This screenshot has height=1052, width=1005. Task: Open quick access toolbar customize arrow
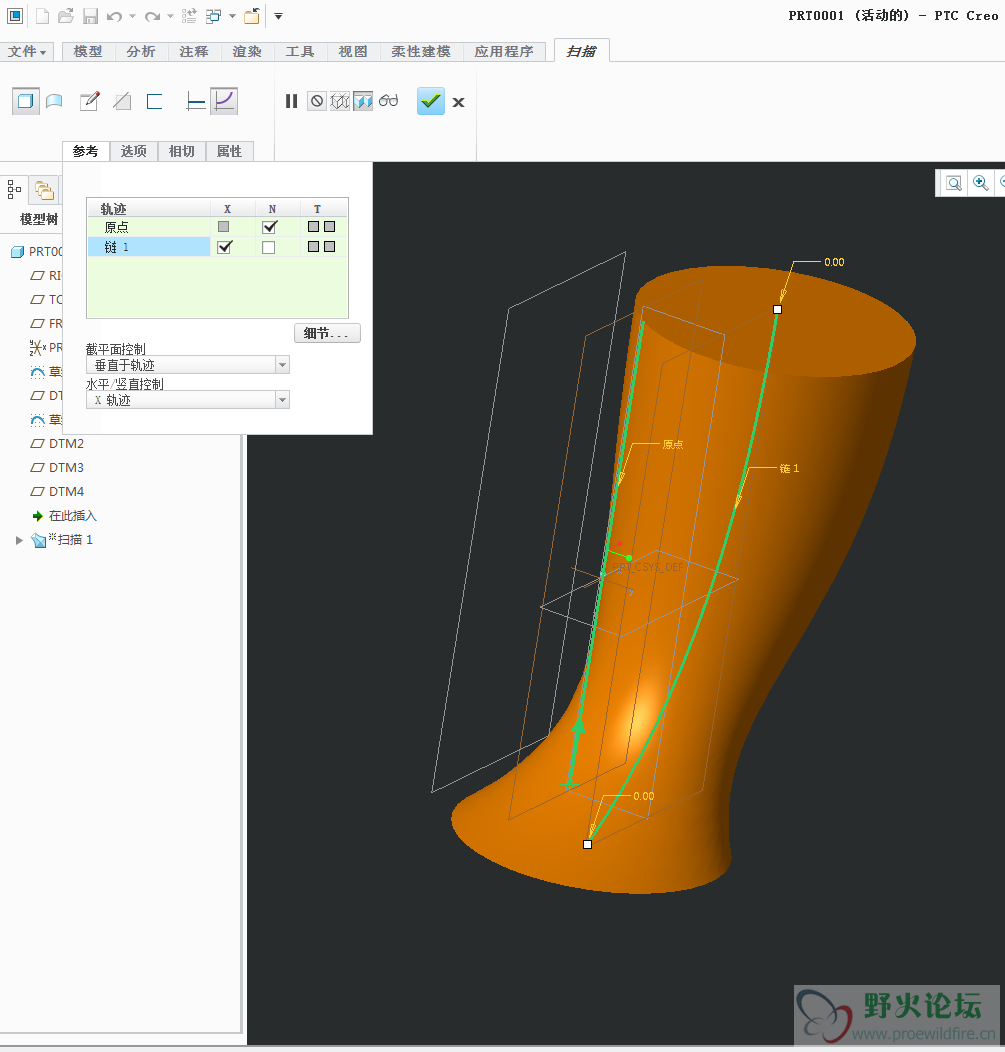pos(278,16)
